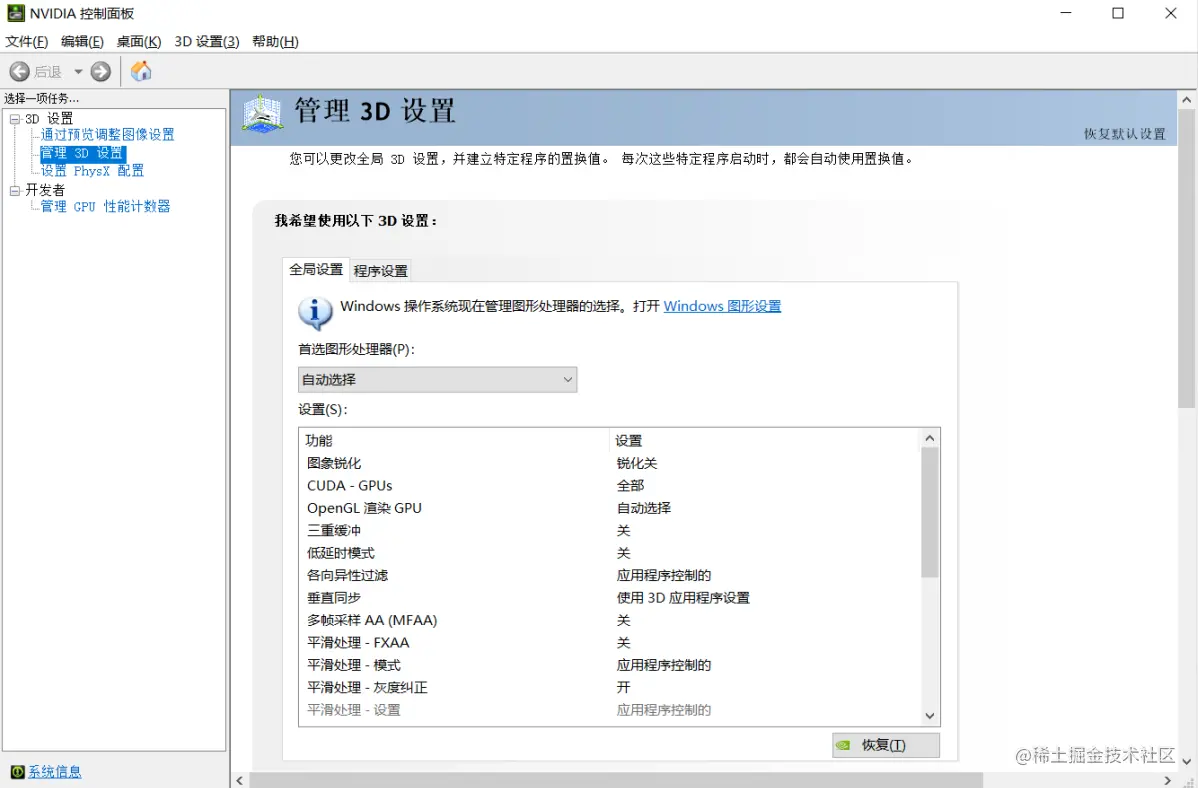1198x788 pixels.
Task: Select the 平滑处理 - 模式 row
Action: pyautogui.click(x=610, y=665)
